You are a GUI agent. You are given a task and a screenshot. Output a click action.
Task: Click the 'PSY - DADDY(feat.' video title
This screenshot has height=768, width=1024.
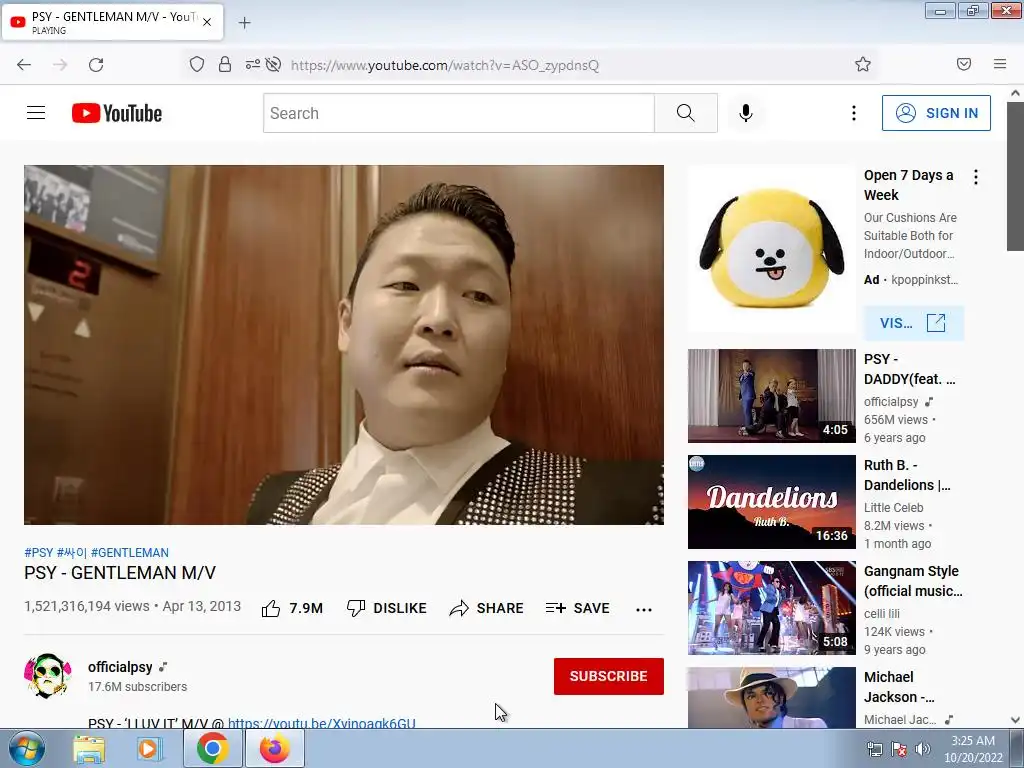point(910,369)
